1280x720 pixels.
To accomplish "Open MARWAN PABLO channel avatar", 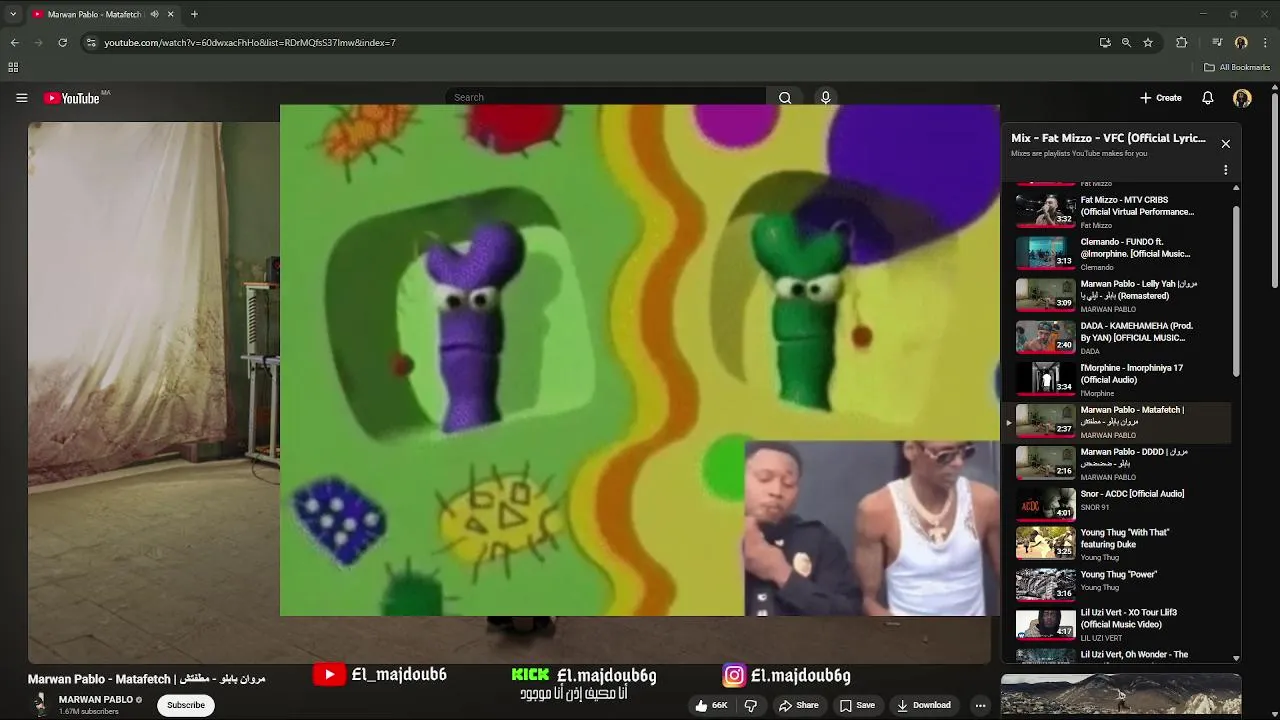I will 40,705.
